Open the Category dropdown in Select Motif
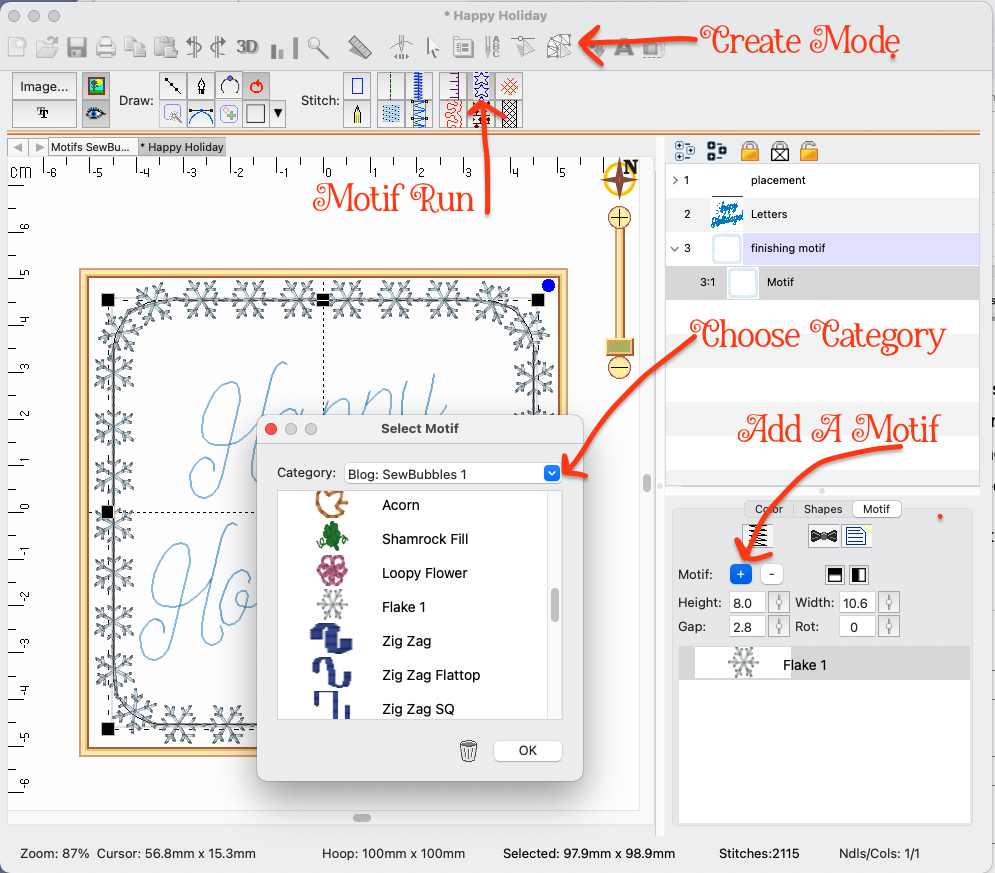This screenshot has height=873, width=995. pos(551,473)
